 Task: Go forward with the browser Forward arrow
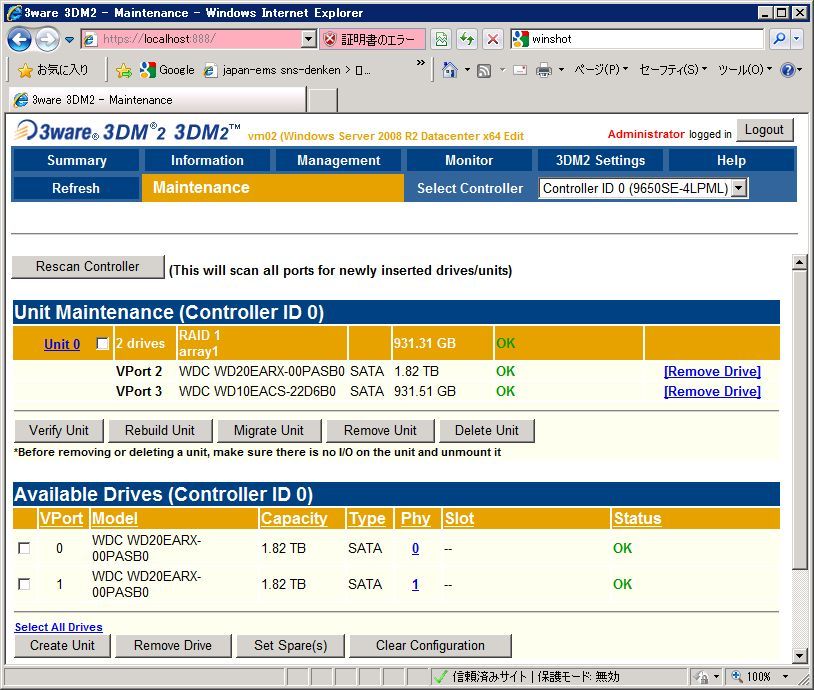47,39
